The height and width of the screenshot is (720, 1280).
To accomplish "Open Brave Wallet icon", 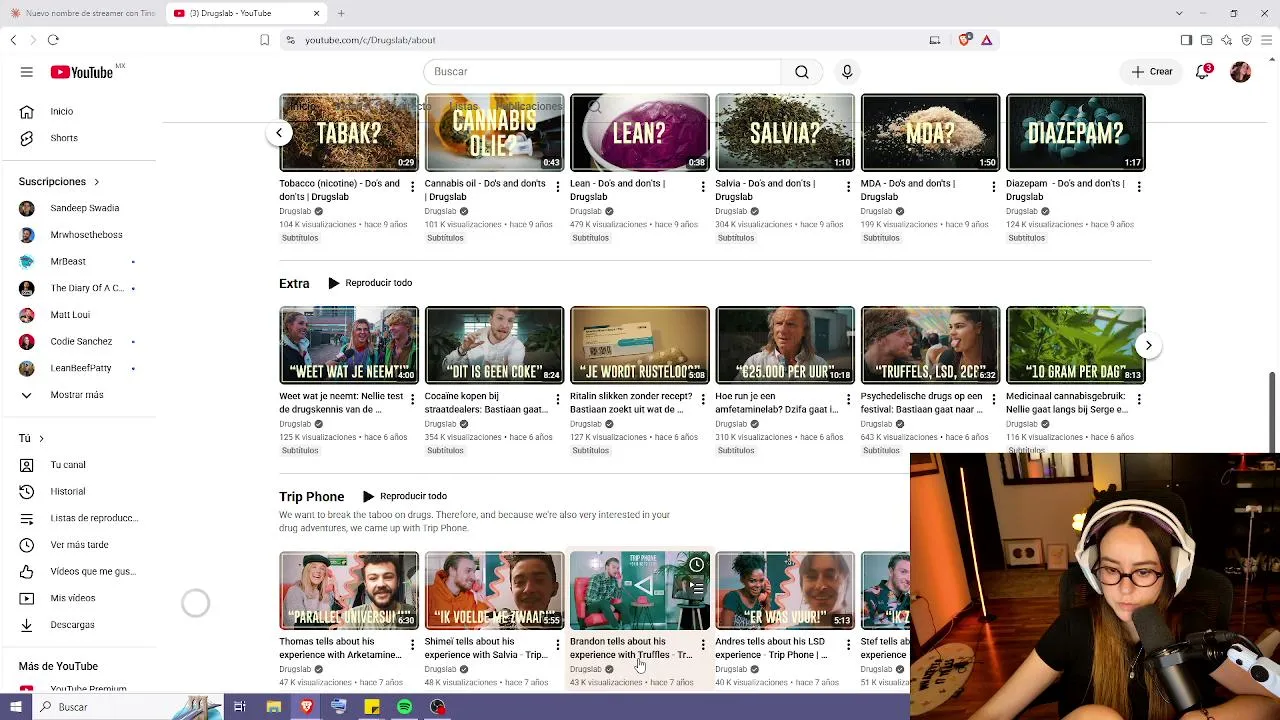I will pyautogui.click(x=1206, y=40).
